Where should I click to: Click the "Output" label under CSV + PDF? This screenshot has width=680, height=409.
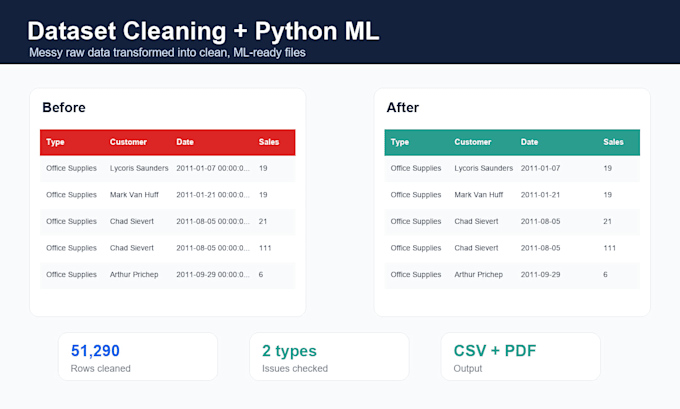(x=468, y=369)
